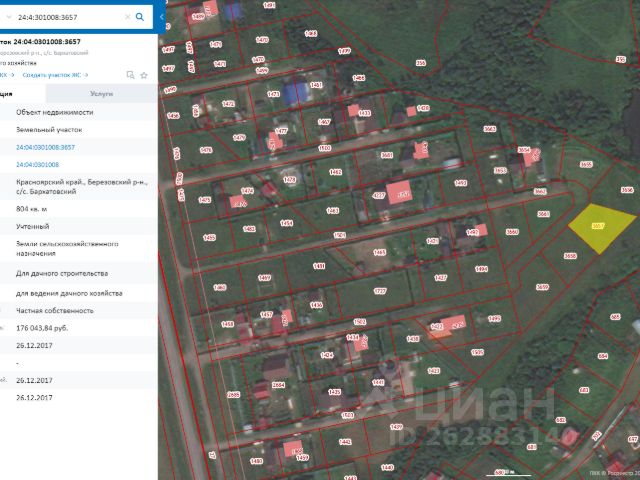Image resolution: width=640 pixels, height=480 pixels.
Task: Select road parcel labeled 1502
Action: pos(360,322)
